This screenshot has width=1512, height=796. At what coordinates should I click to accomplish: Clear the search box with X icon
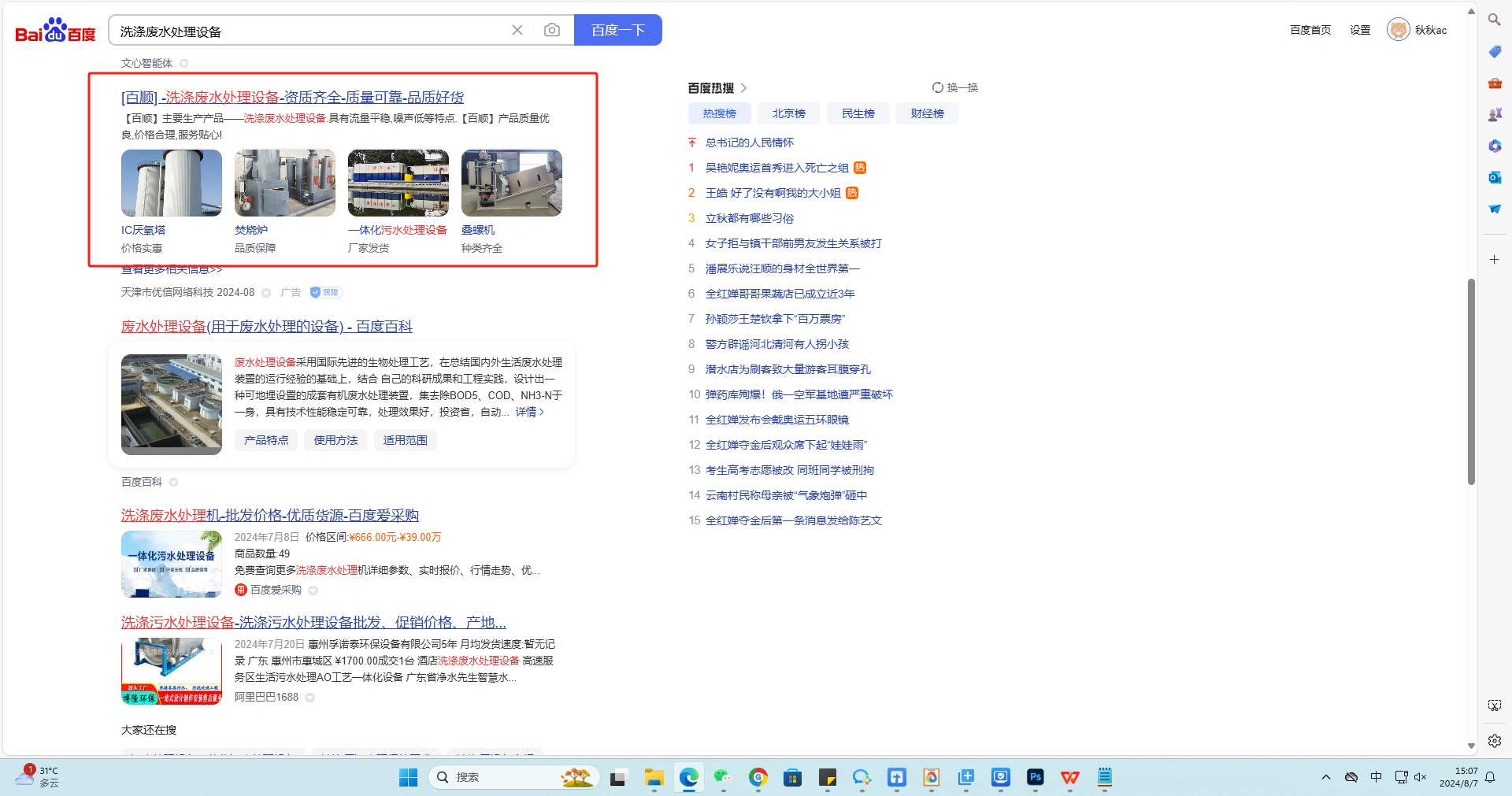click(x=517, y=30)
